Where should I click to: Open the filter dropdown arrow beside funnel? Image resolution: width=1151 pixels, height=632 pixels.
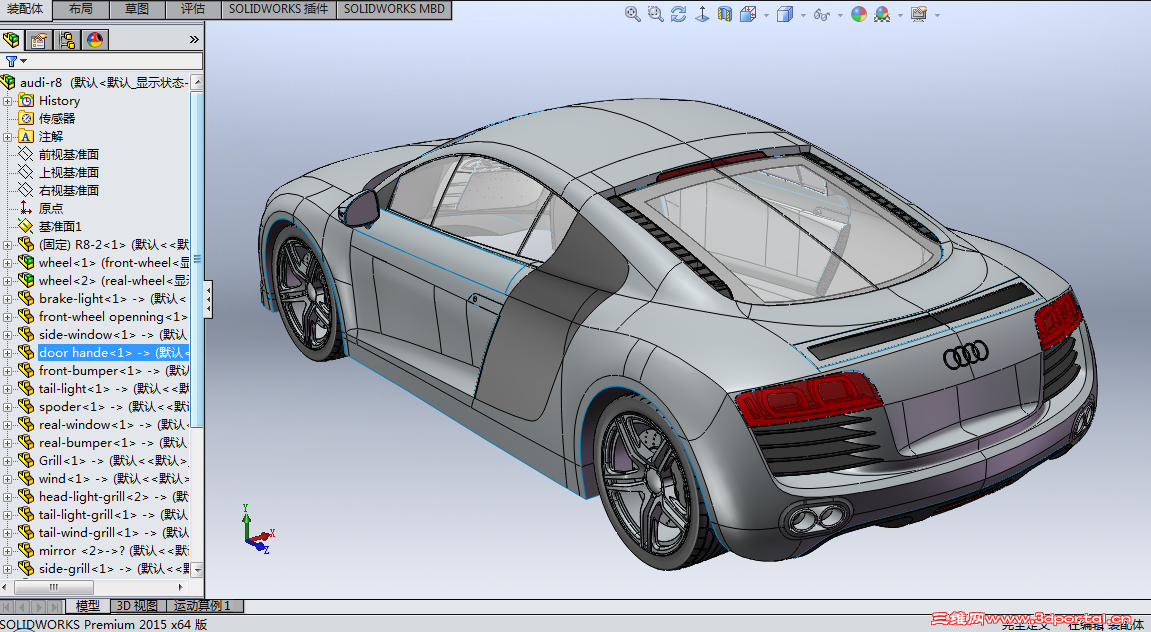[x=23, y=61]
